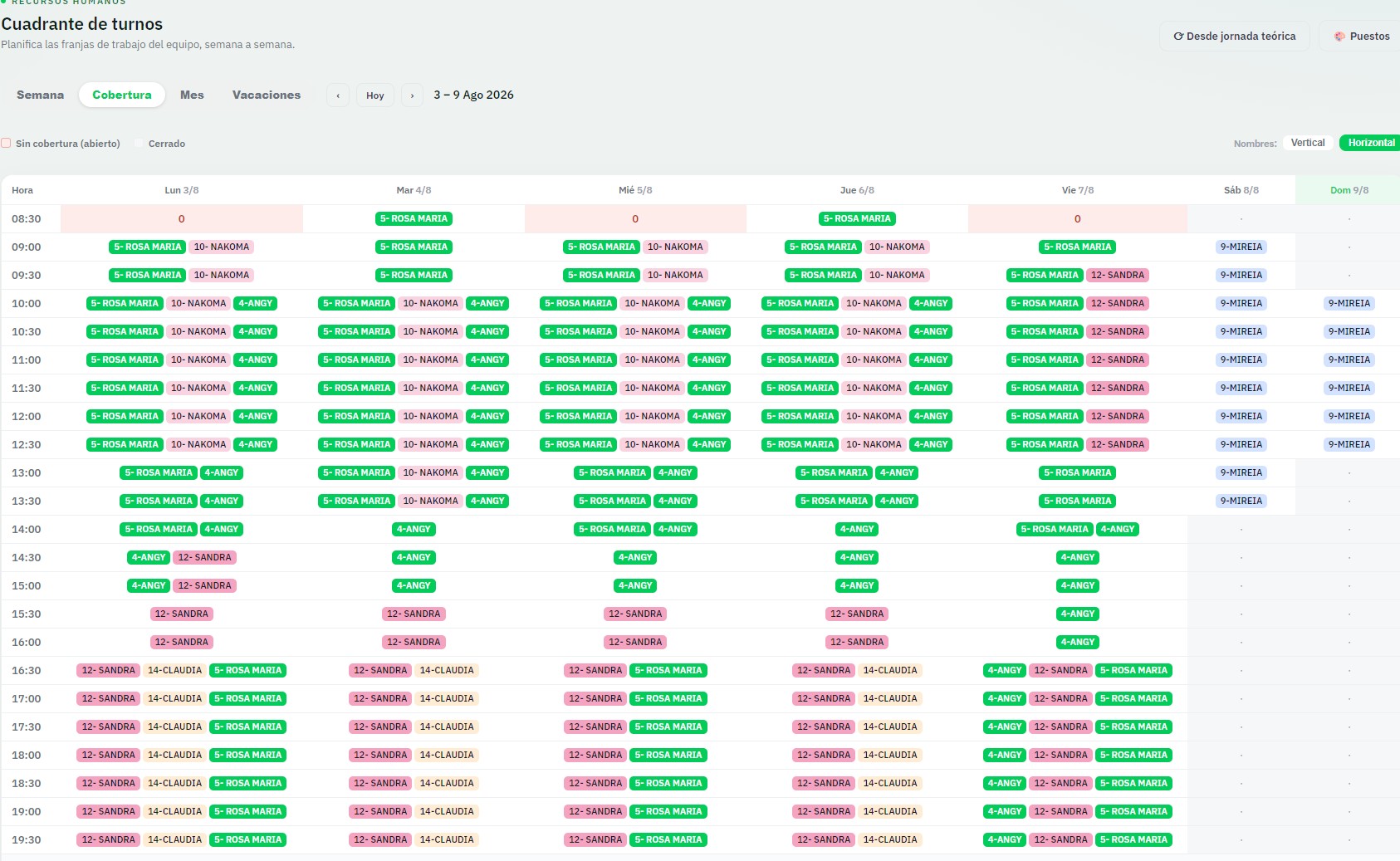Select the Lun 3/8 column header
The height and width of the screenshot is (861, 1400).
click(182, 190)
